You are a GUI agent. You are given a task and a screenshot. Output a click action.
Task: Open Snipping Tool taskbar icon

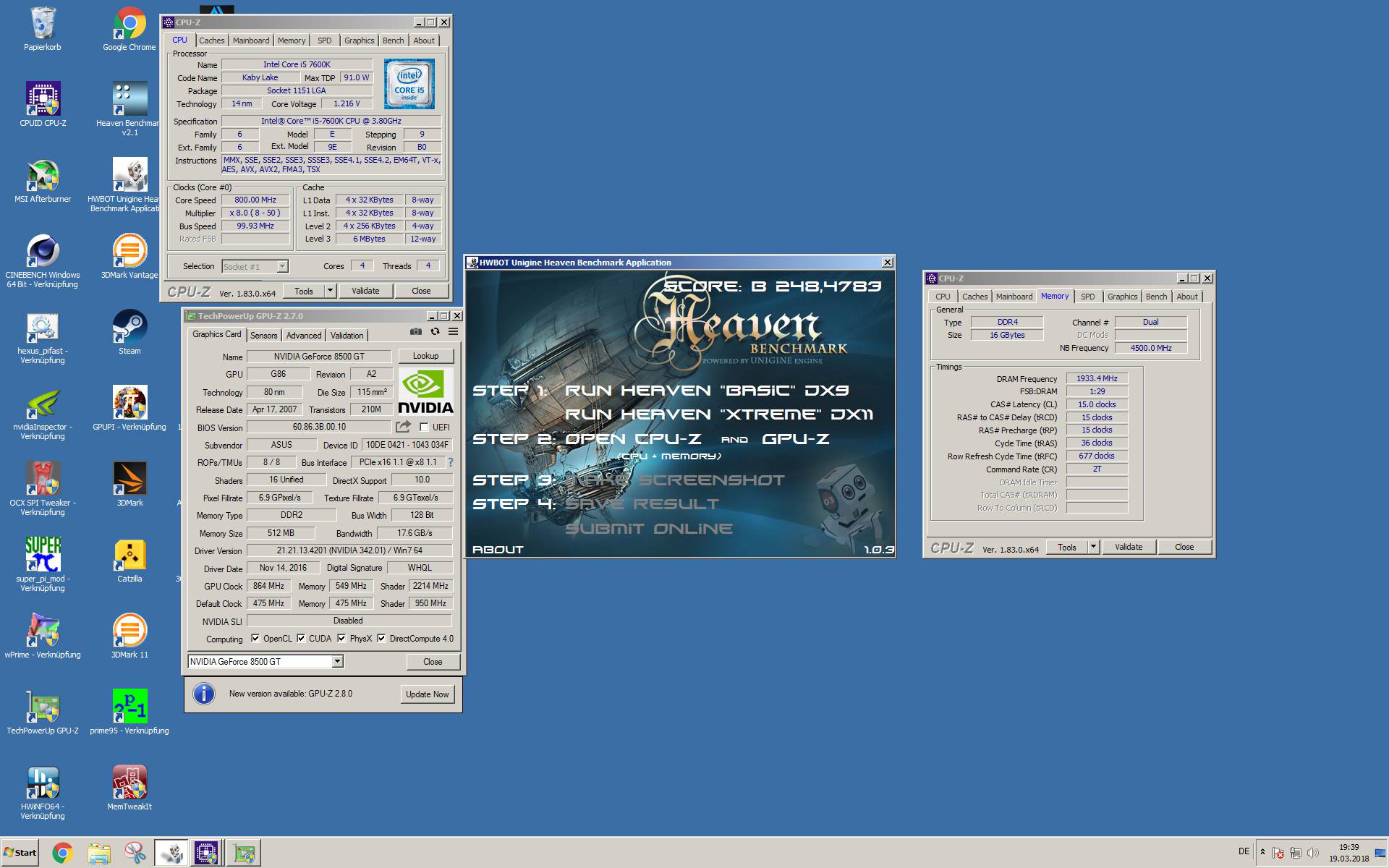[135, 854]
